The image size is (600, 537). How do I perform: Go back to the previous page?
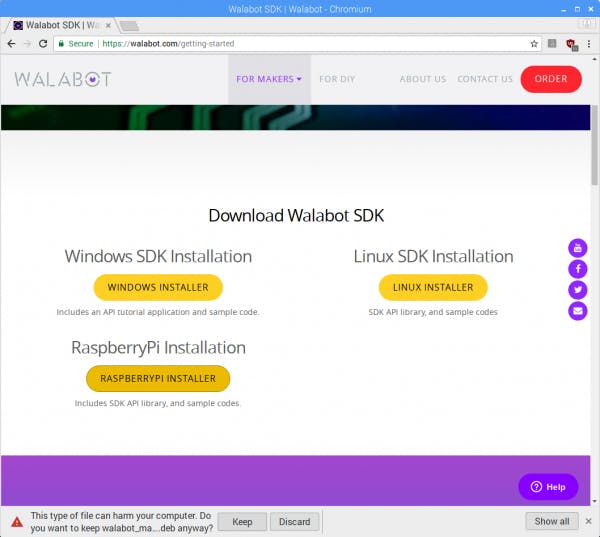point(11,44)
